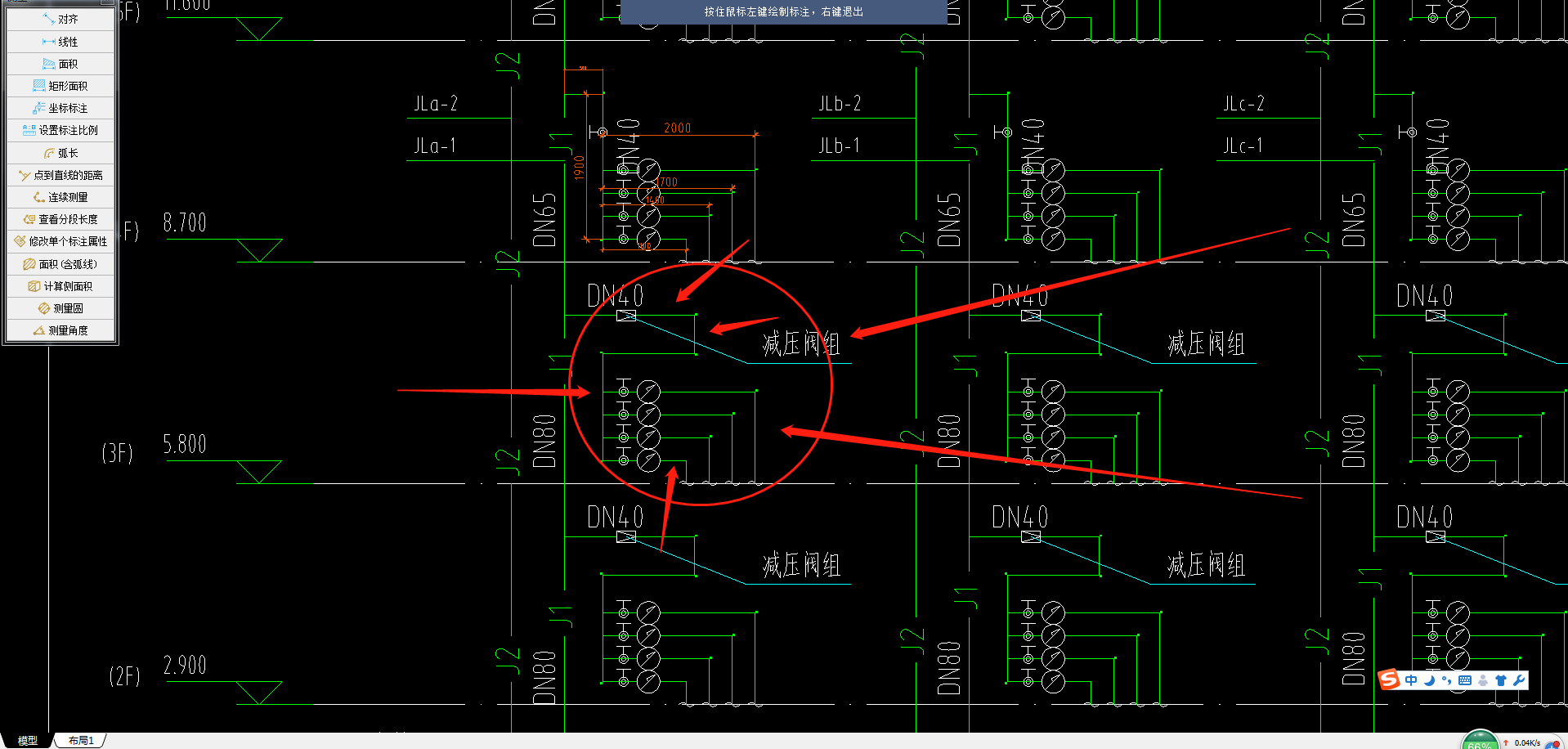
Task: Click the JLb-2 pipe label
Action: (x=840, y=104)
